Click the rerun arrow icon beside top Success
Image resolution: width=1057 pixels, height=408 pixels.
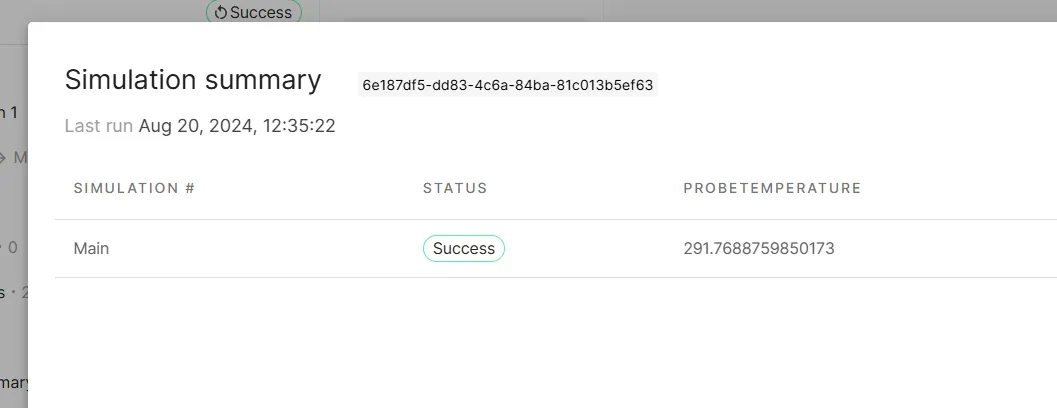(220, 12)
